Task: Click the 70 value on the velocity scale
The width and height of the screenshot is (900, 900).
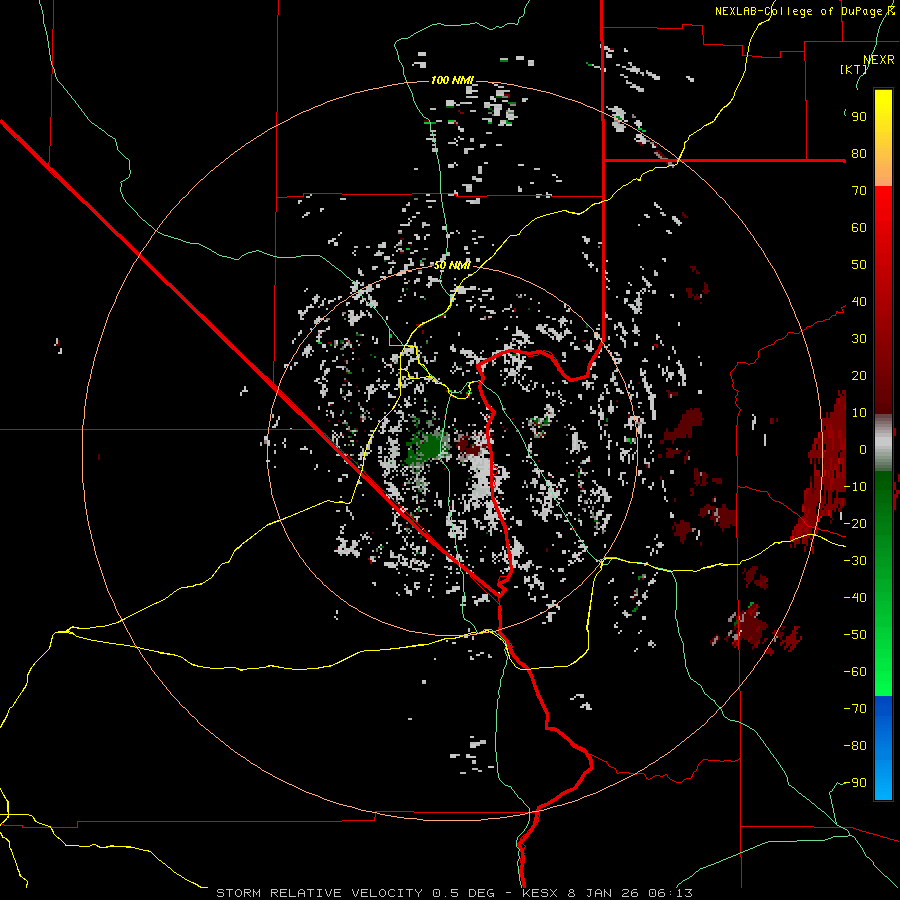Action: tap(859, 191)
